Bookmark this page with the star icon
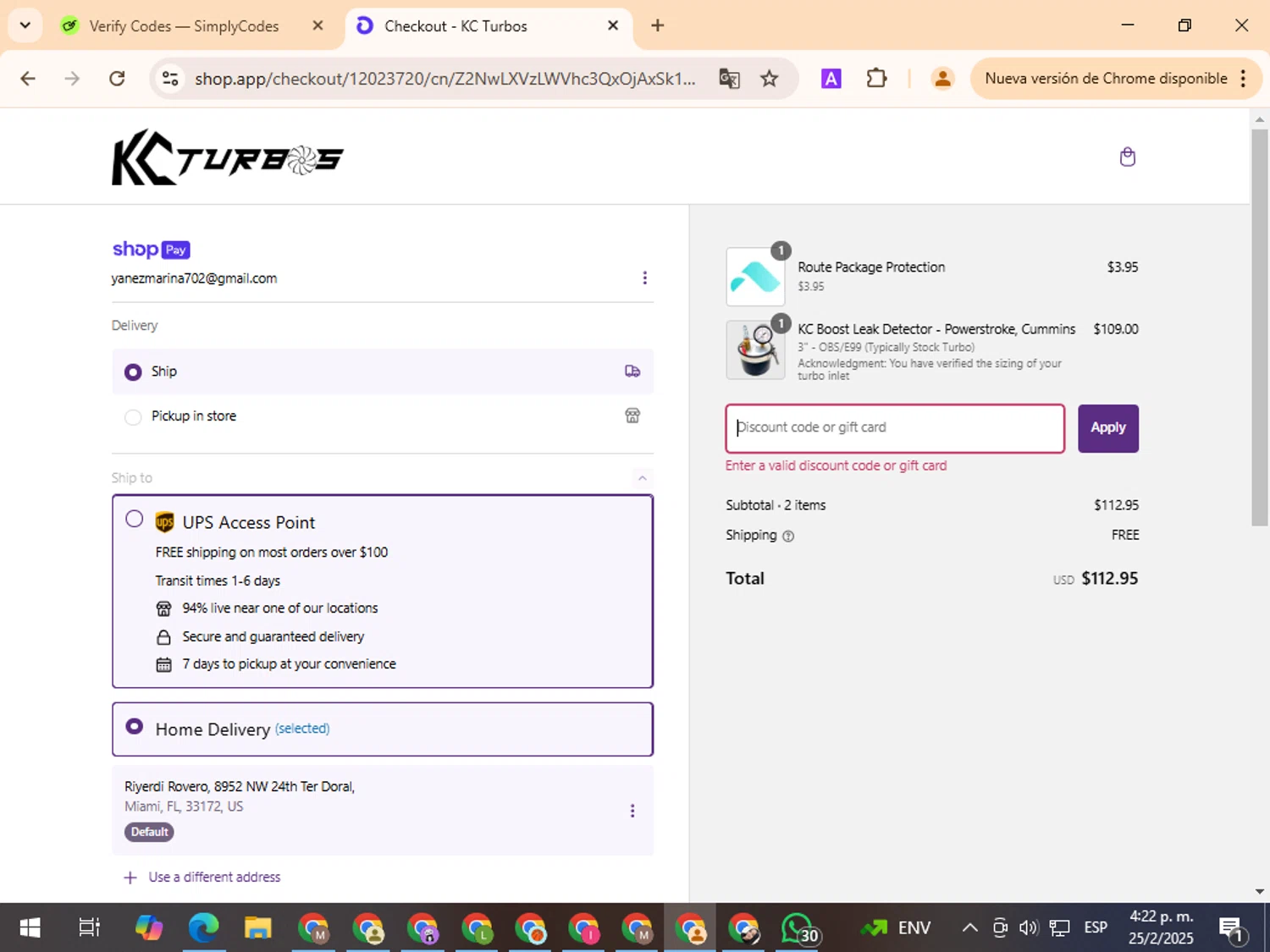This screenshot has height=952, width=1270. (769, 79)
